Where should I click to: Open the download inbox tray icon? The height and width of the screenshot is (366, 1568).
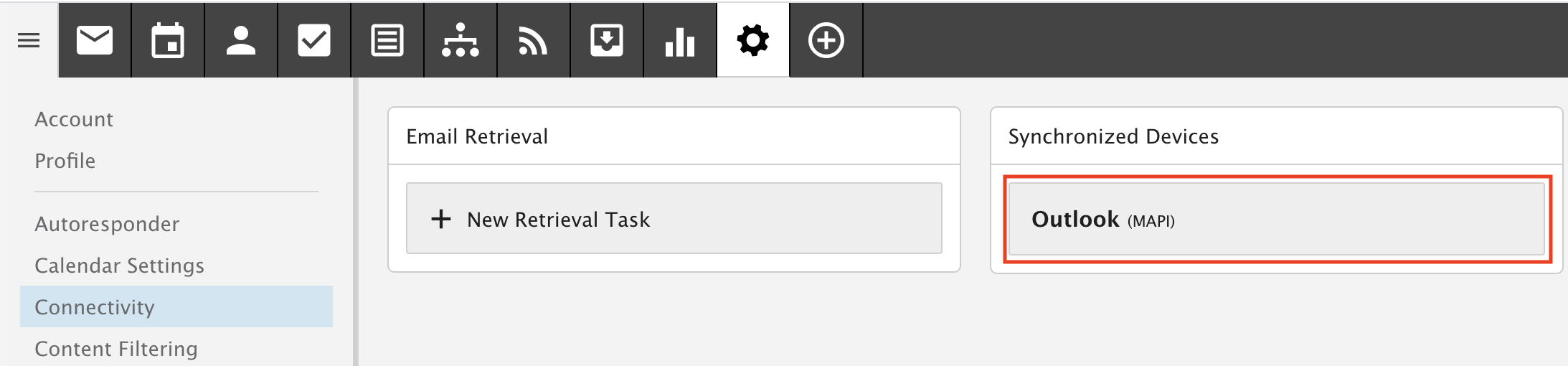pyautogui.click(x=607, y=40)
